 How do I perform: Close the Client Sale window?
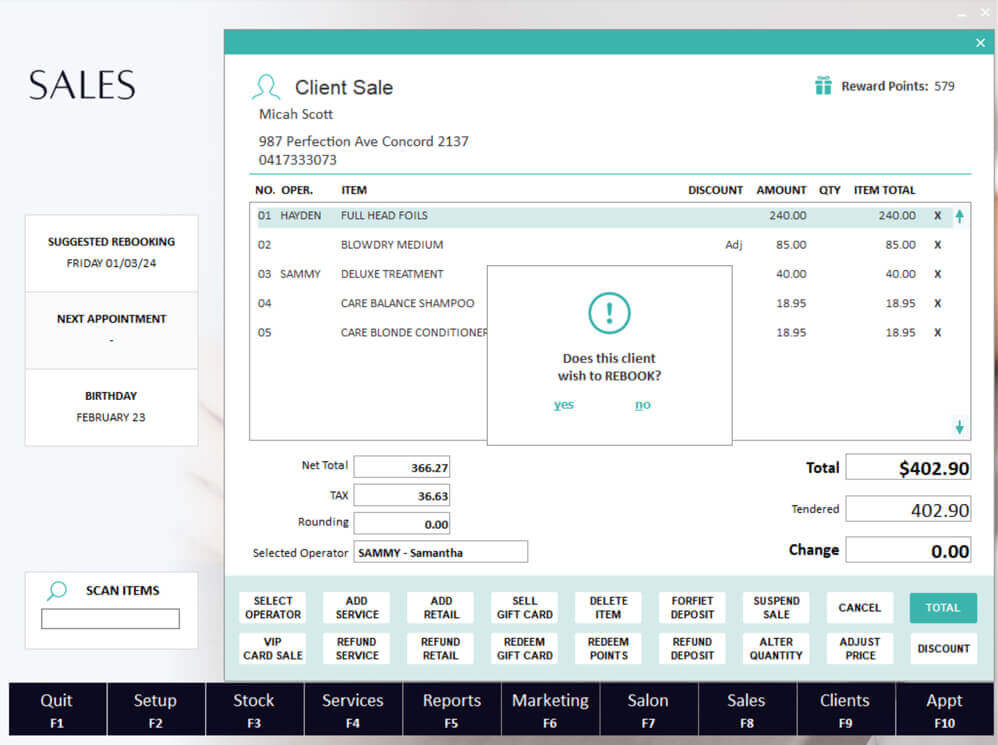coord(980,42)
